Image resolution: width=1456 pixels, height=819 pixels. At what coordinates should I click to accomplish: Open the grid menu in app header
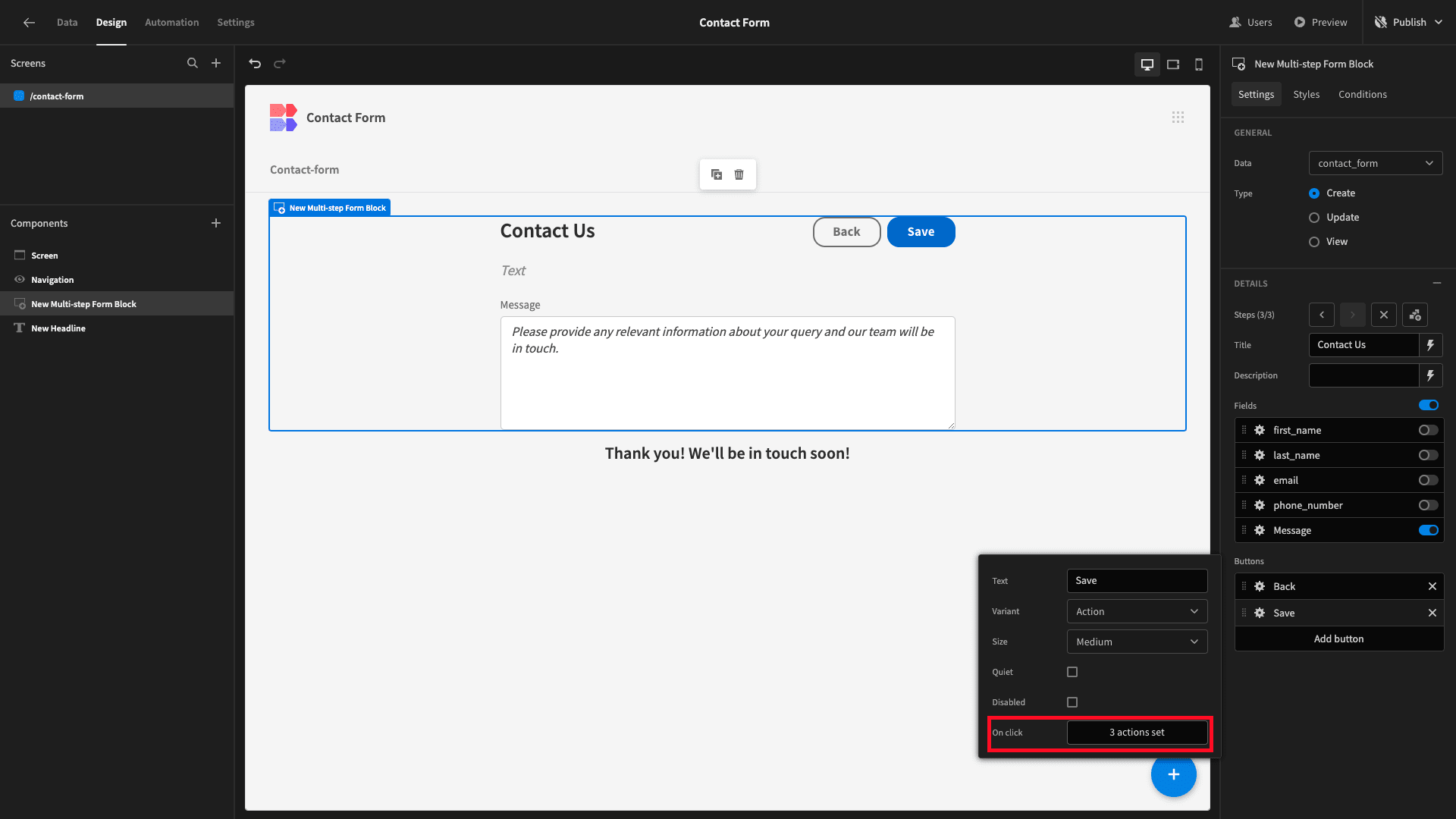(x=1178, y=118)
